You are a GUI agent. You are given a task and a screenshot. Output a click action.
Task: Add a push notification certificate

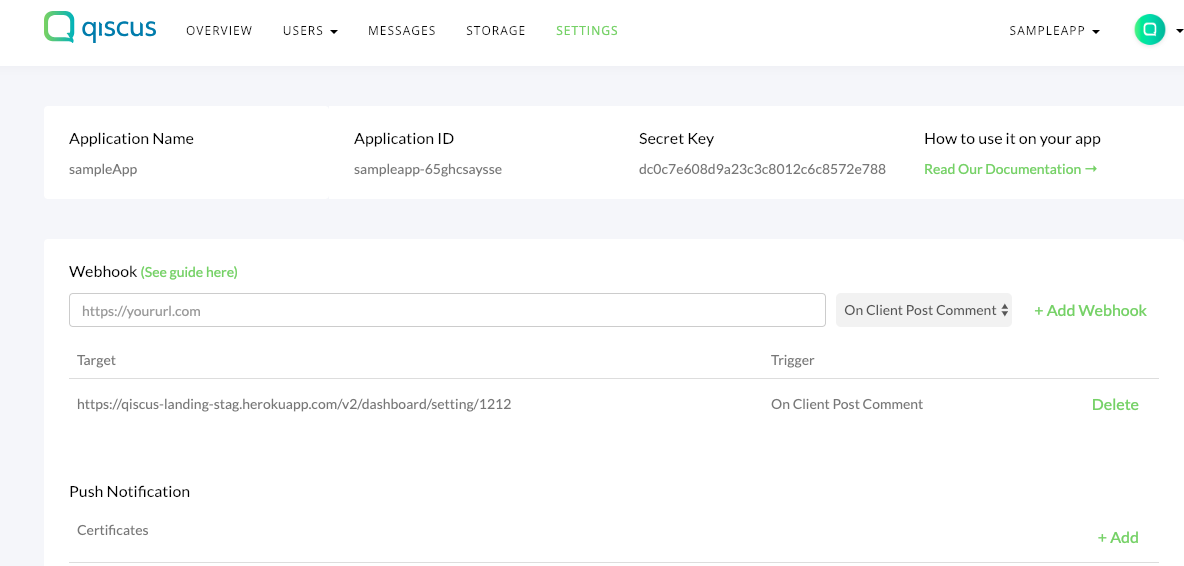click(x=1118, y=538)
